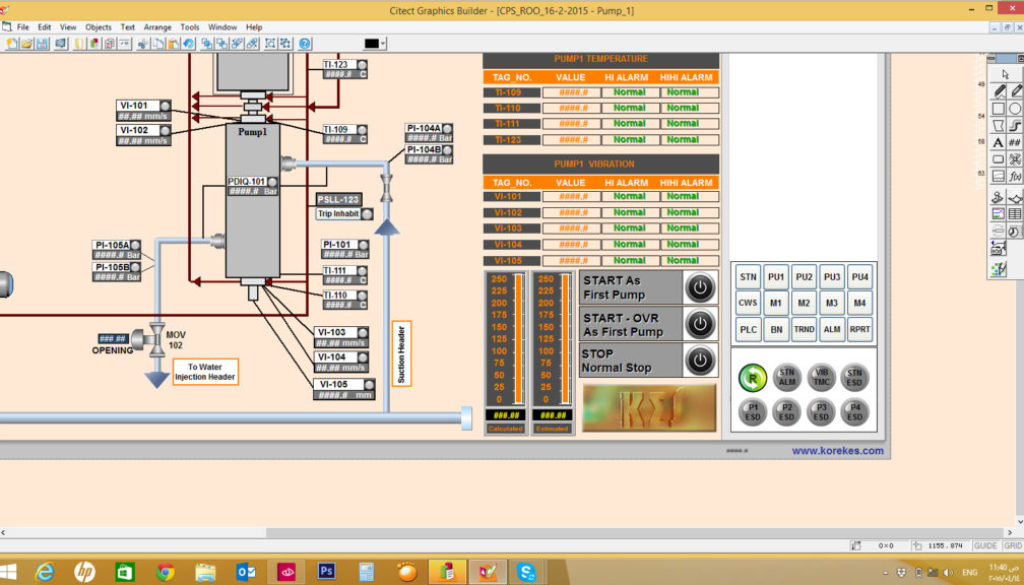Select the Button object tool
The width and height of the screenshot is (1024, 585).
click(x=999, y=159)
